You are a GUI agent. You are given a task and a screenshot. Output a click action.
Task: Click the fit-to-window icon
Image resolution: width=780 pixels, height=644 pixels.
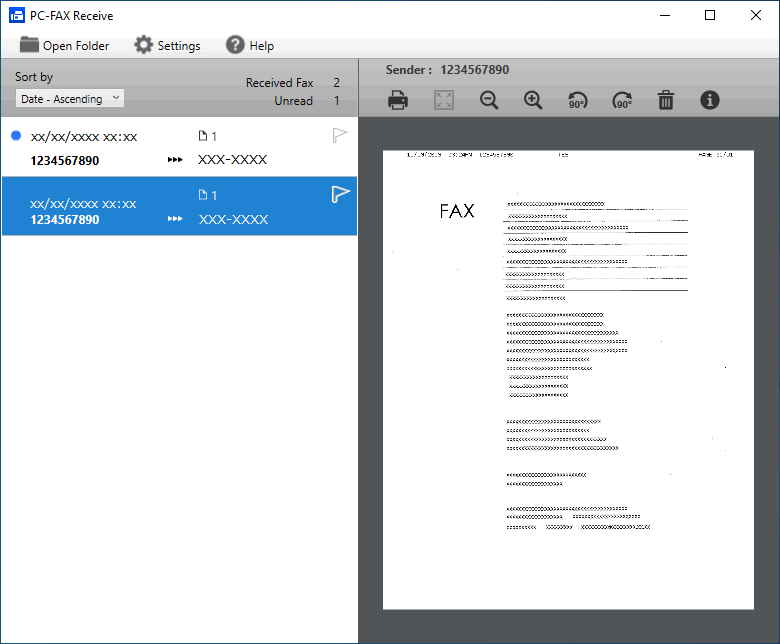click(444, 100)
